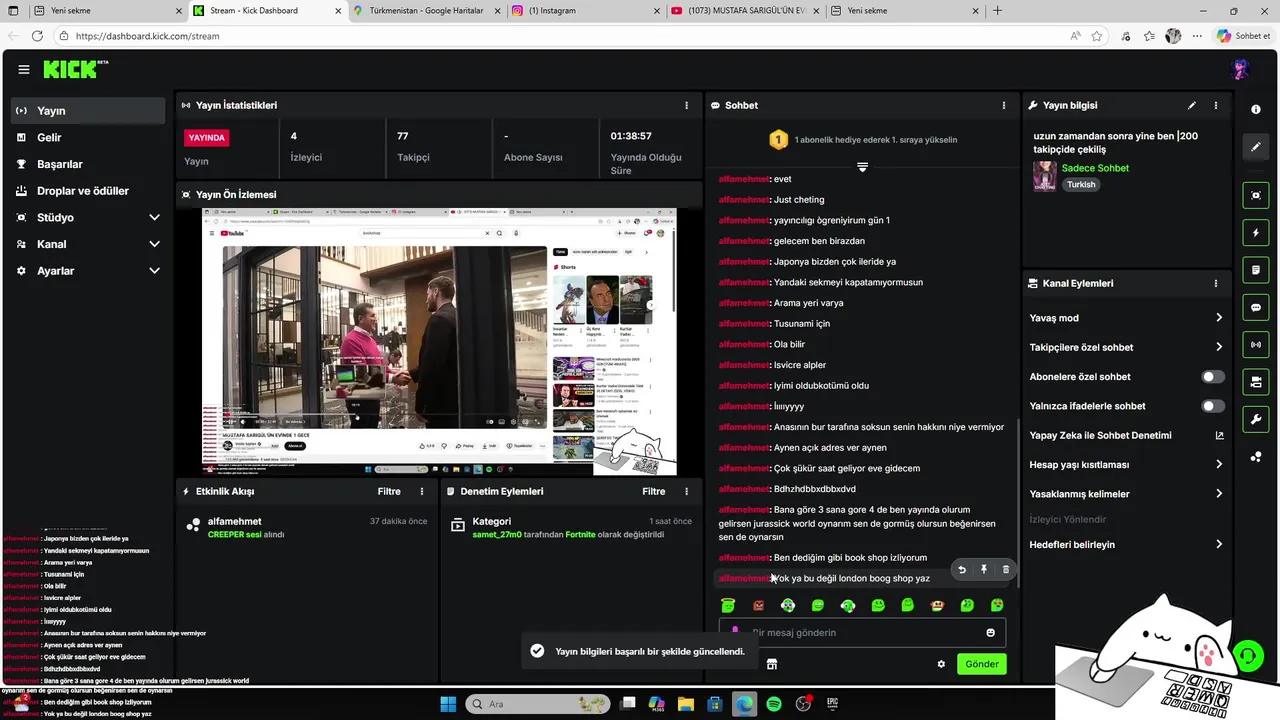Delete the hovered chat message
This screenshot has width=1280, height=720.
click(x=1006, y=570)
